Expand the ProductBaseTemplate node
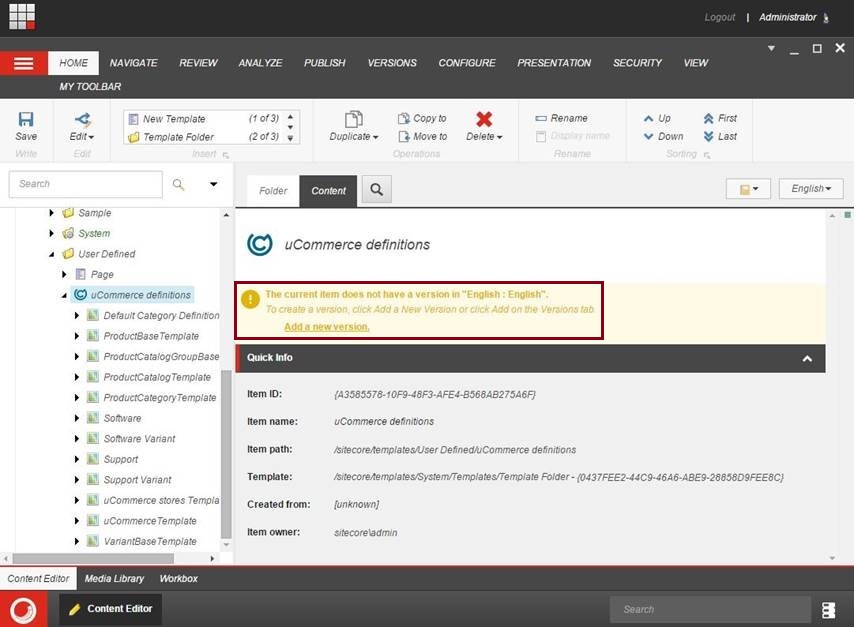 point(77,336)
